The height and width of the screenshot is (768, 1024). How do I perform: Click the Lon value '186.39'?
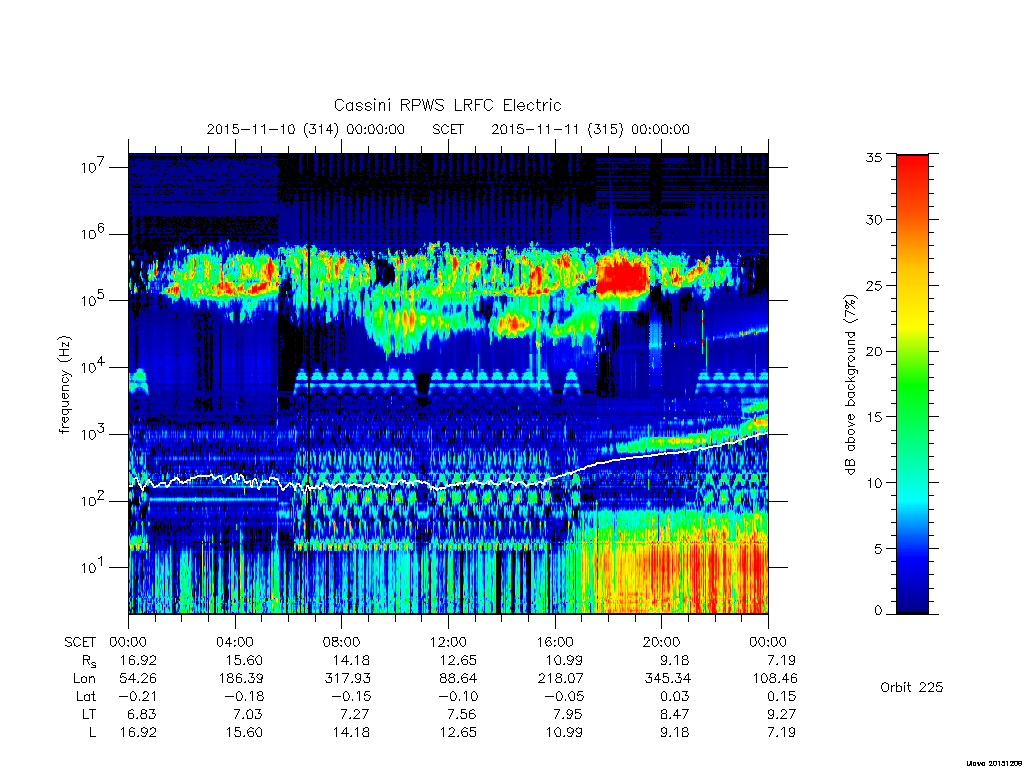(240, 679)
